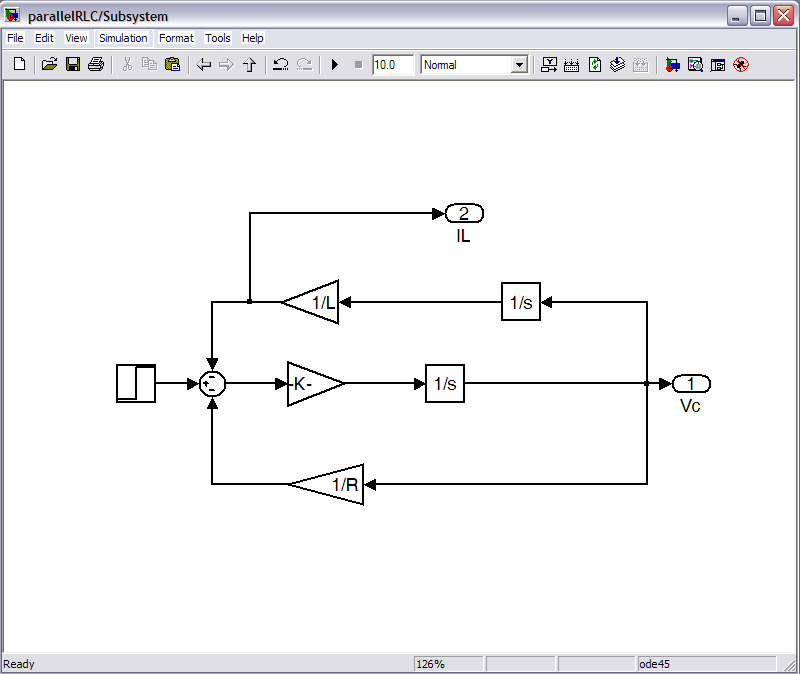Save the model using the floppy disk icon
Viewport: 800px width, 674px height.
(72, 65)
